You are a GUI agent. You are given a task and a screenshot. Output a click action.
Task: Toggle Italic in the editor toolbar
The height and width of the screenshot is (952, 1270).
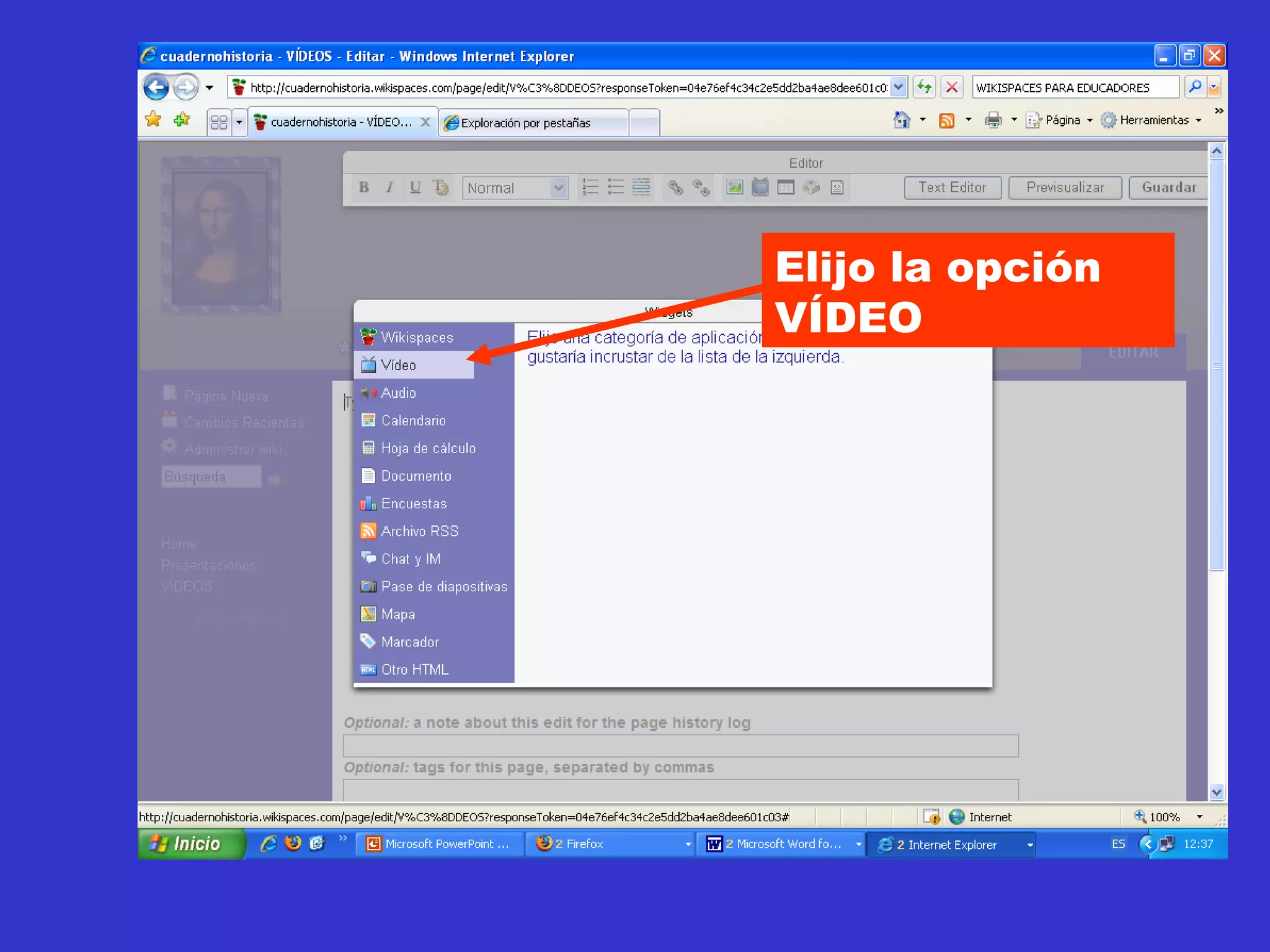pos(389,187)
